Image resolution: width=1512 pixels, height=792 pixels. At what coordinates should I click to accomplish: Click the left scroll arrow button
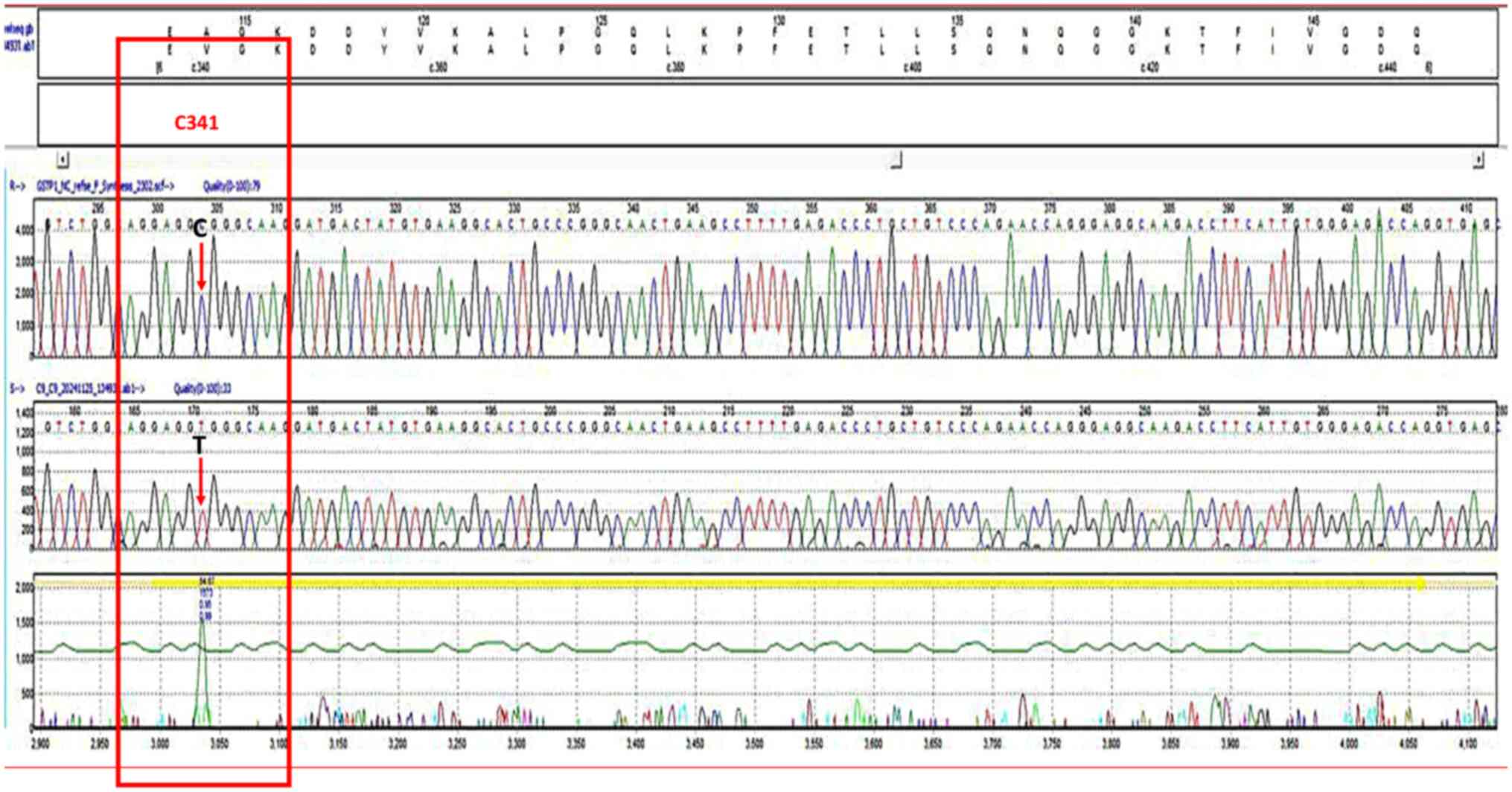63,160
